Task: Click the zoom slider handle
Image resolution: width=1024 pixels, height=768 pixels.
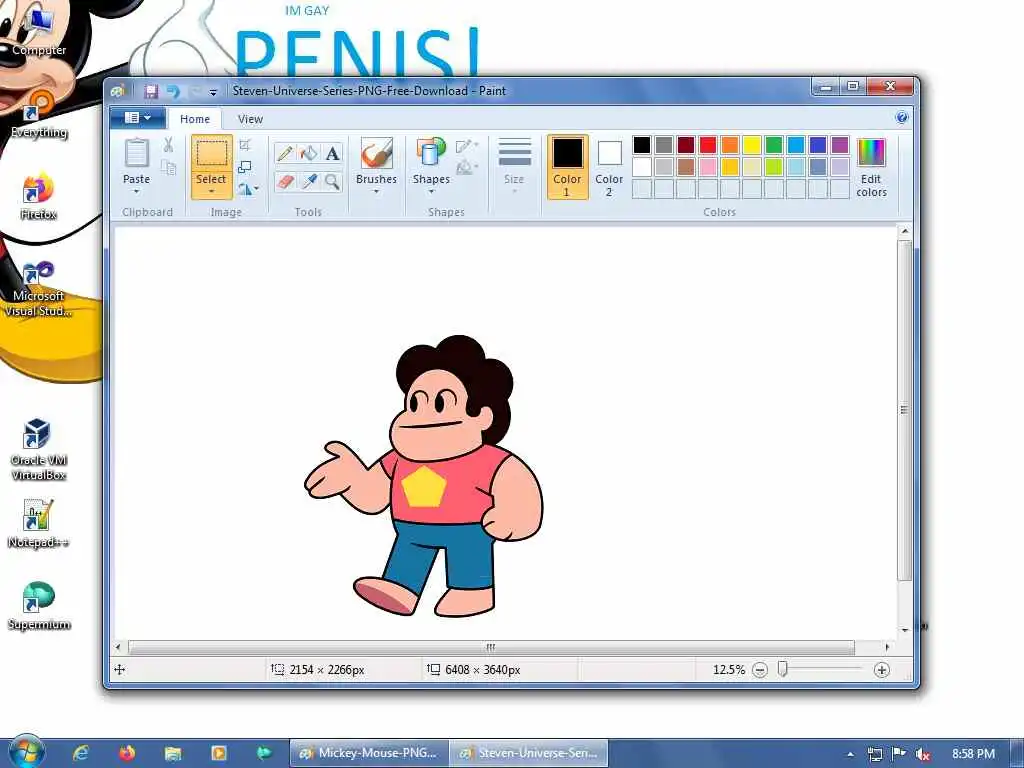Action: 782,669
